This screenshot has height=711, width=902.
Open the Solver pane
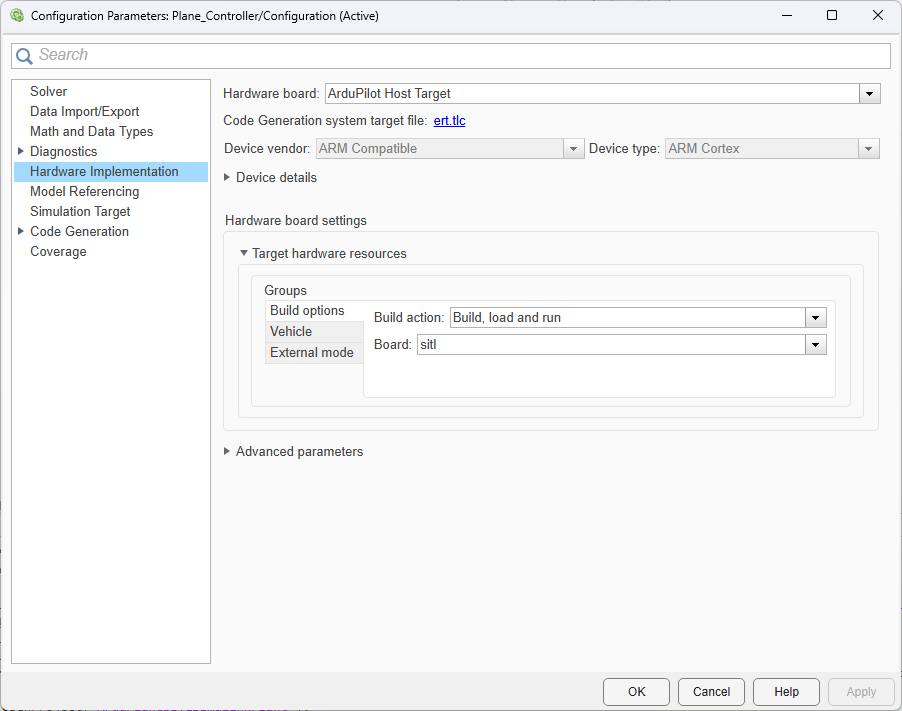48,91
